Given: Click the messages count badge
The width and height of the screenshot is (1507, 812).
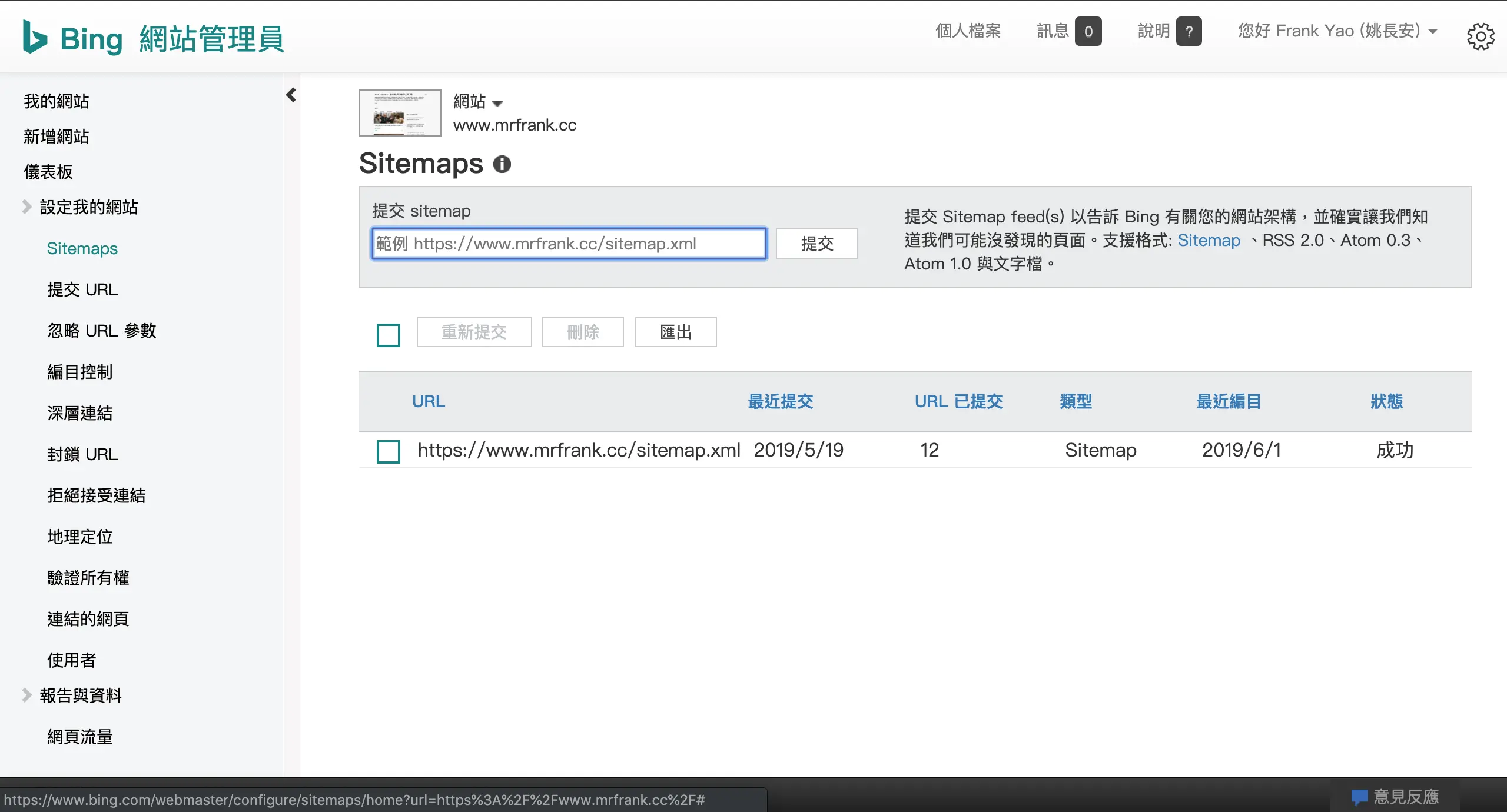Looking at the screenshot, I should pos(1088,31).
